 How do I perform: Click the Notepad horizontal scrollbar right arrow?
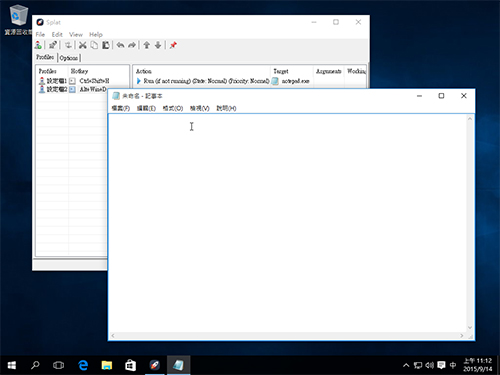pos(462,336)
